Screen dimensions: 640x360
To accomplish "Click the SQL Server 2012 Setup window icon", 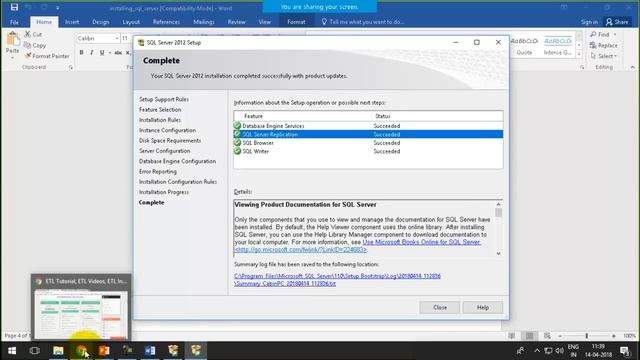I will click(x=141, y=42).
